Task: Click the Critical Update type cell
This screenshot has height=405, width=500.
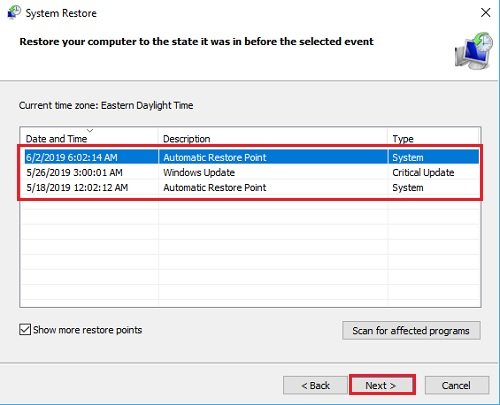Action: pos(423,172)
